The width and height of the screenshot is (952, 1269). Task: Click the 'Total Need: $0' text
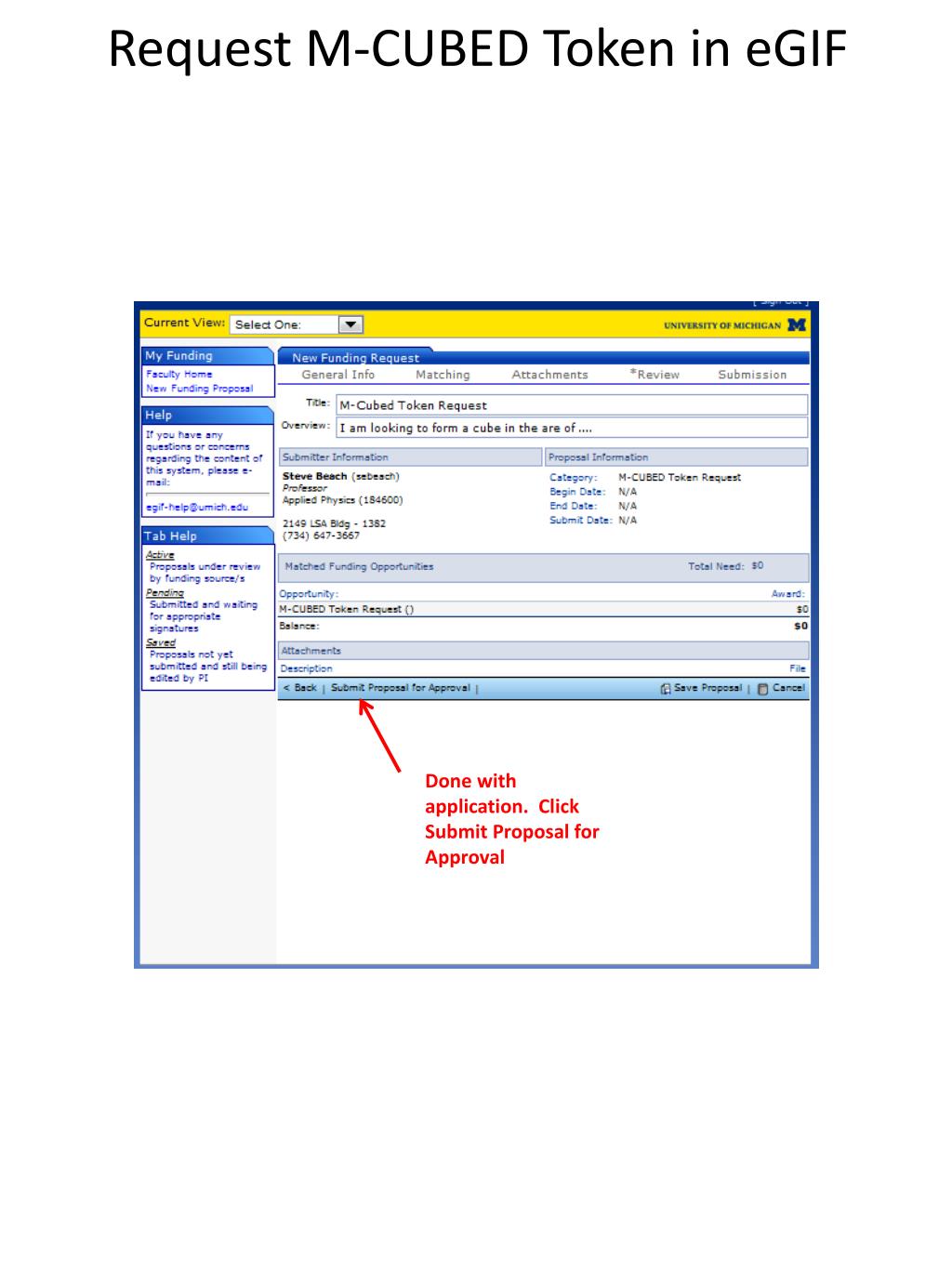point(725,566)
